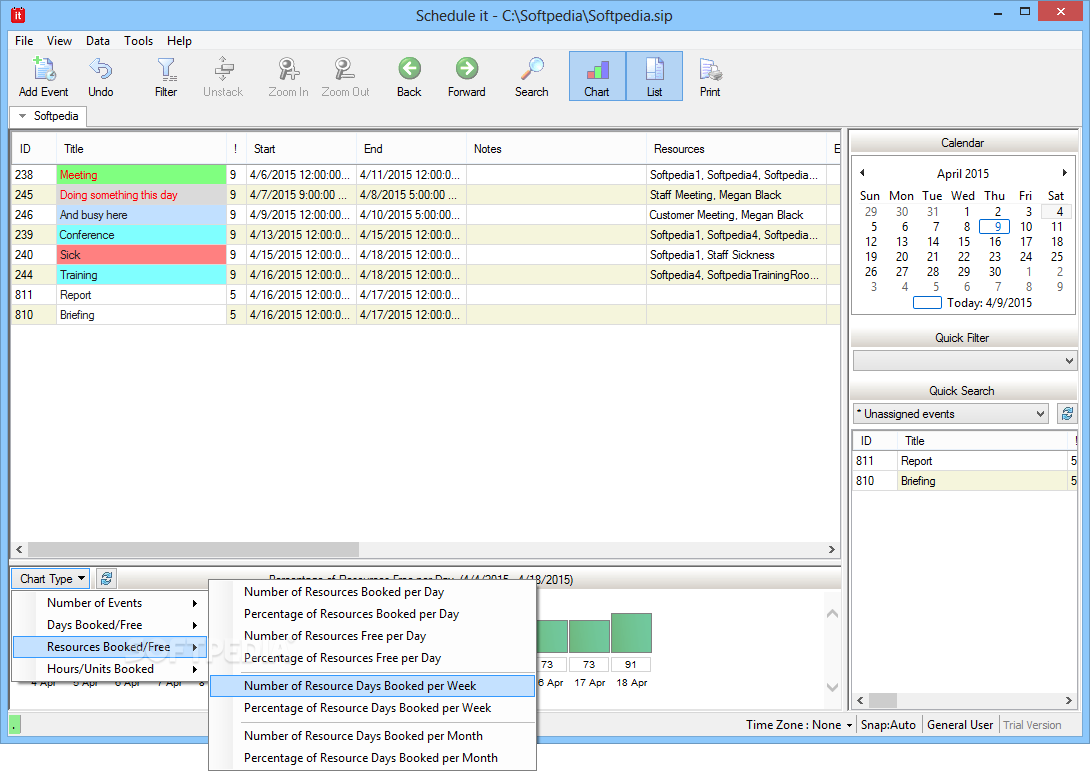Select the Training event title cell

click(x=141, y=275)
